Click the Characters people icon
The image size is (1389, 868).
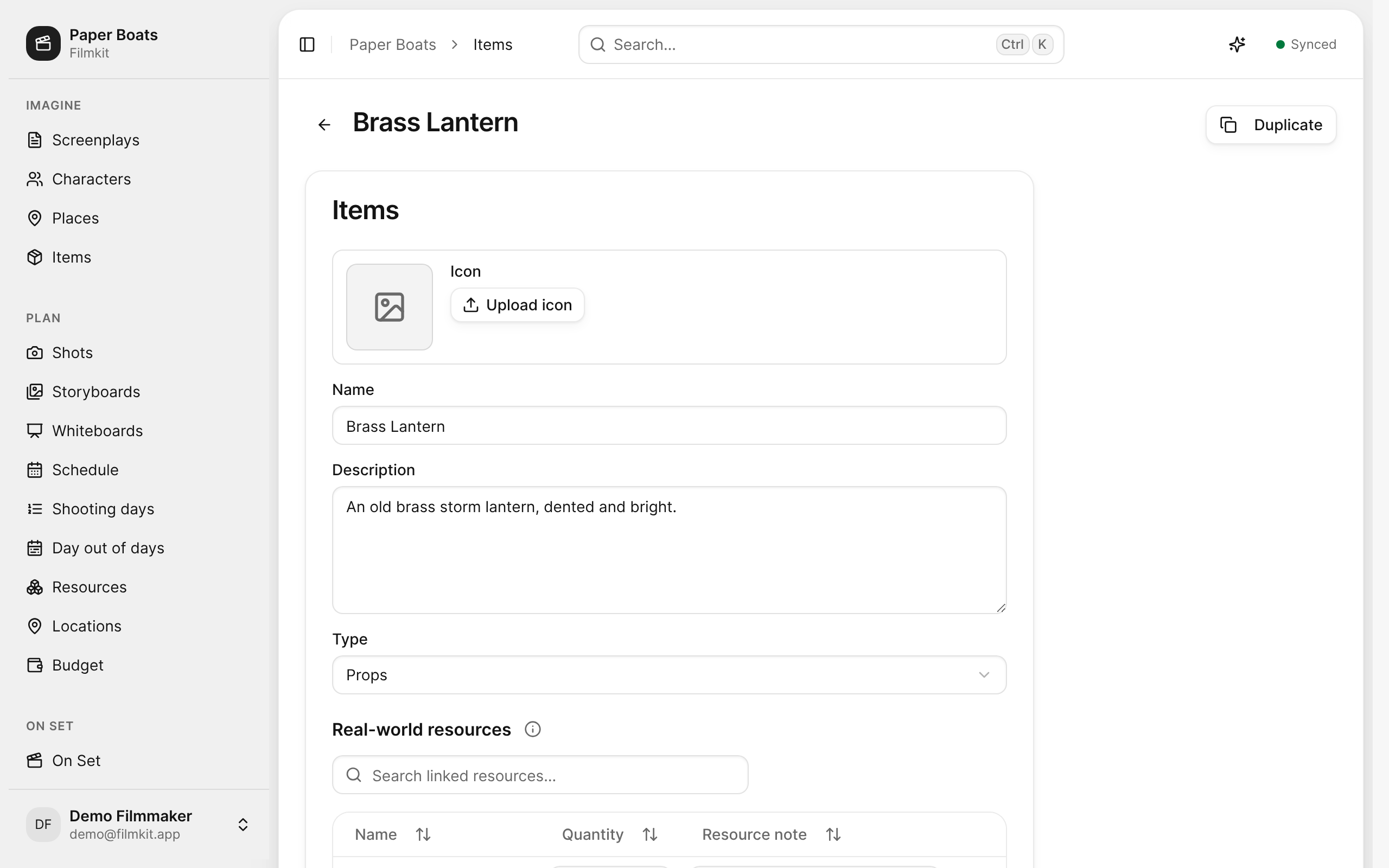pyautogui.click(x=34, y=178)
